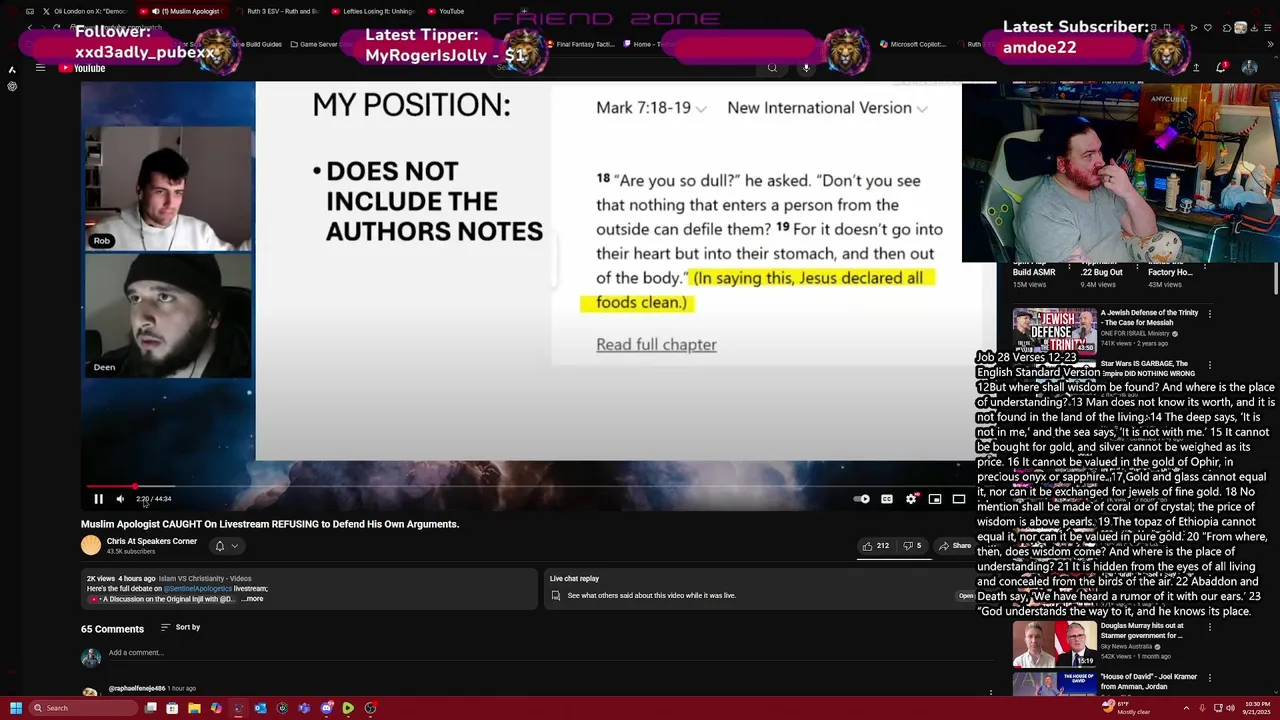The width and height of the screenshot is (1280, 720).
Task: Like the video (212 likes)
Action: 877,546
